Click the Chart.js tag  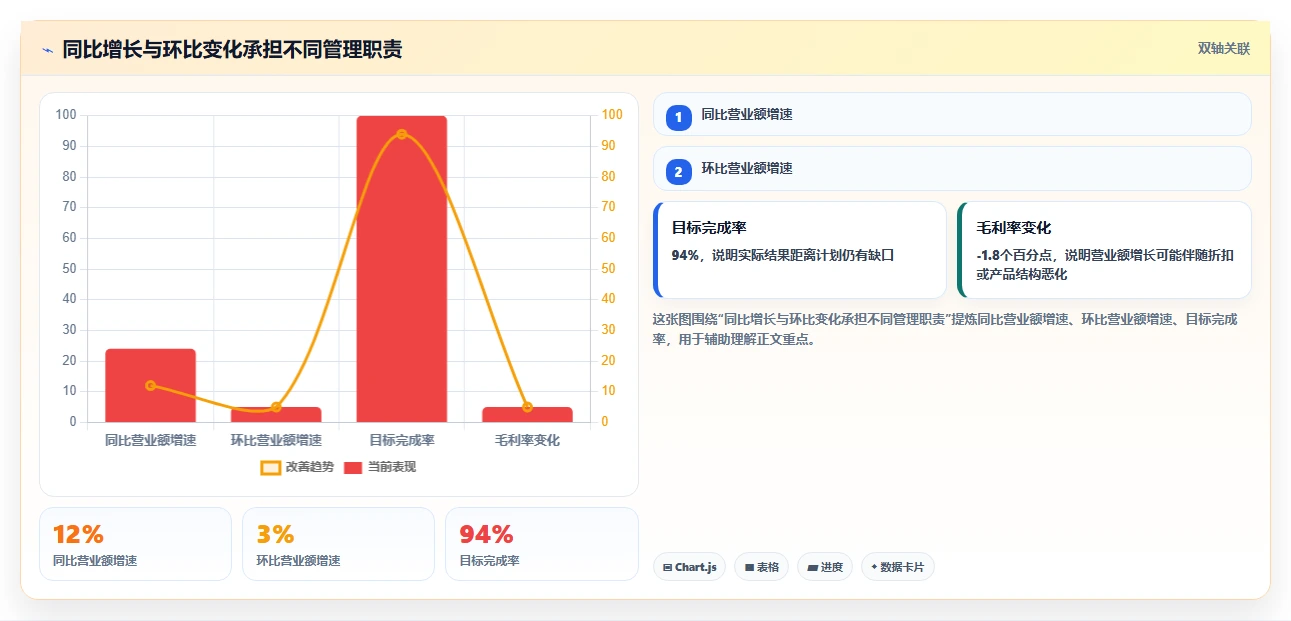[689, 567]
